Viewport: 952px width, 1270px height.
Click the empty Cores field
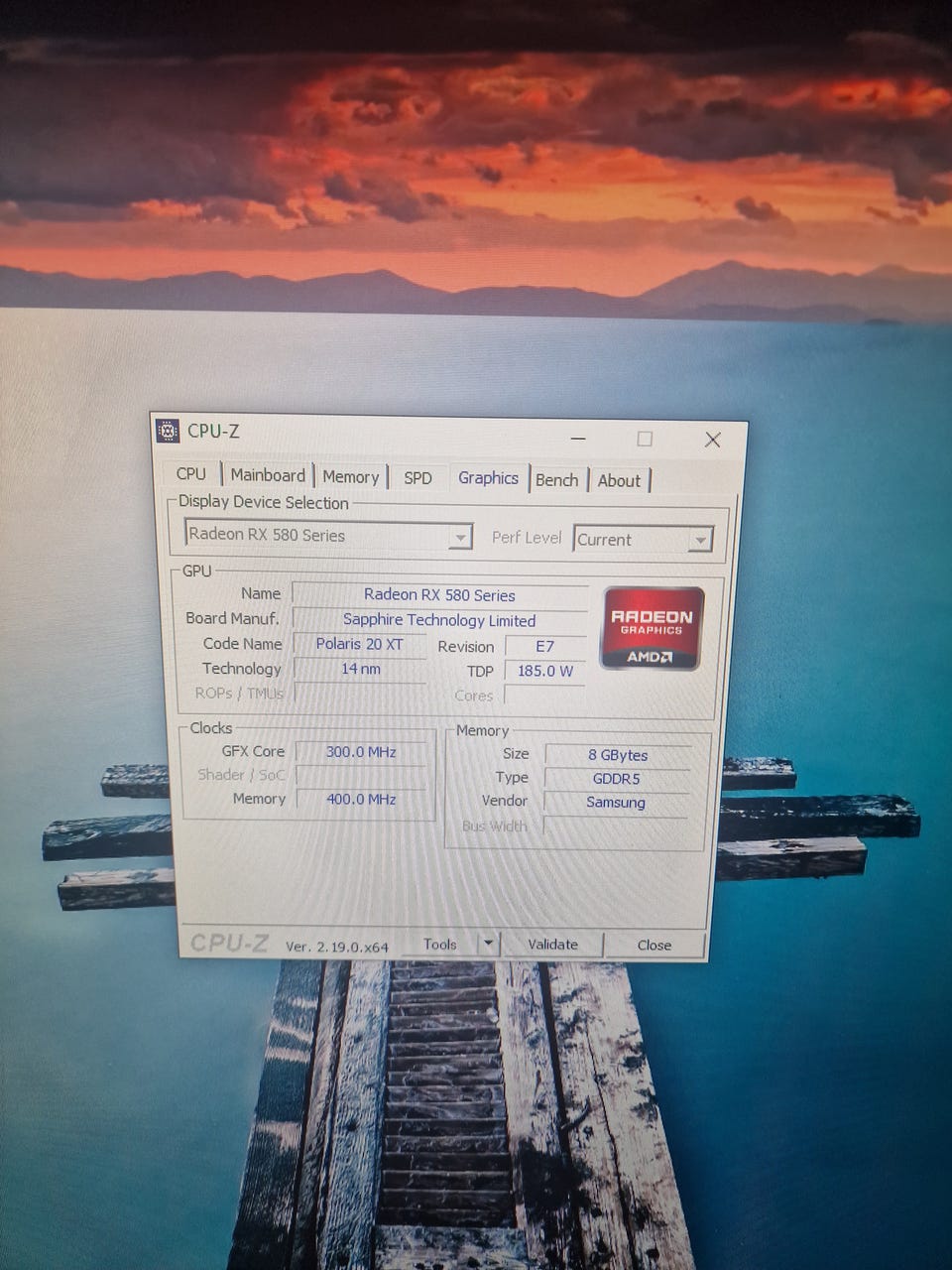tap(545, 696)
